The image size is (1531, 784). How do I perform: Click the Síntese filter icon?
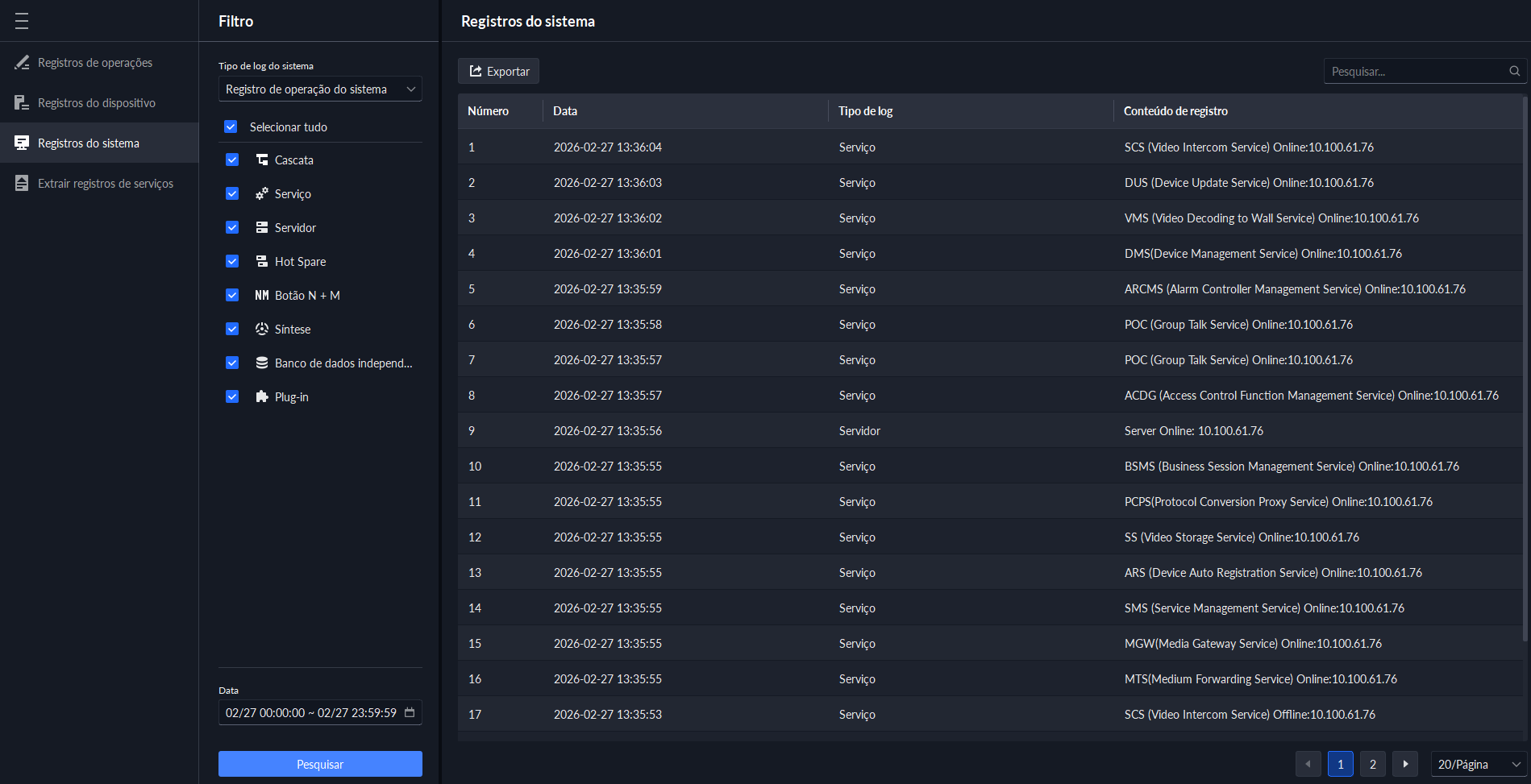point(262,329)
